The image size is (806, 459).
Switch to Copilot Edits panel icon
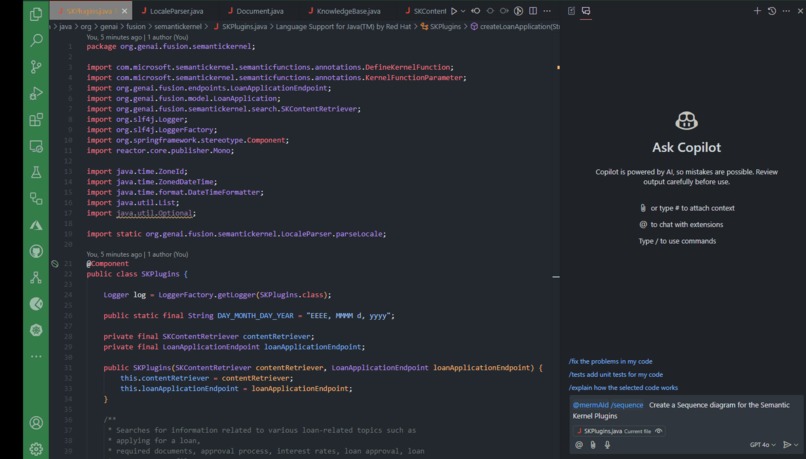(571, 11)
